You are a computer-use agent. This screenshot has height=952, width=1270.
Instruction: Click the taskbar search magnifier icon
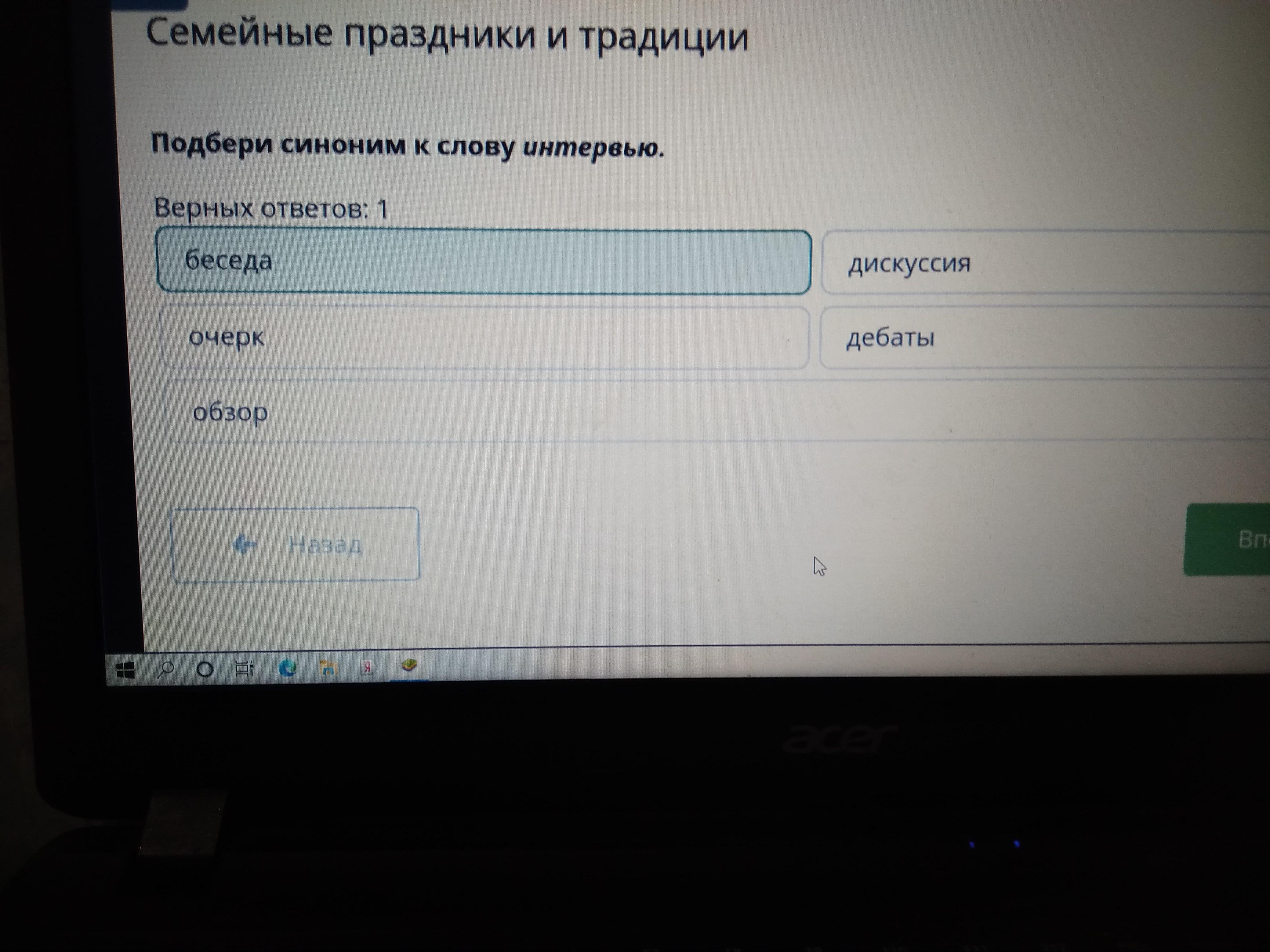165,669
